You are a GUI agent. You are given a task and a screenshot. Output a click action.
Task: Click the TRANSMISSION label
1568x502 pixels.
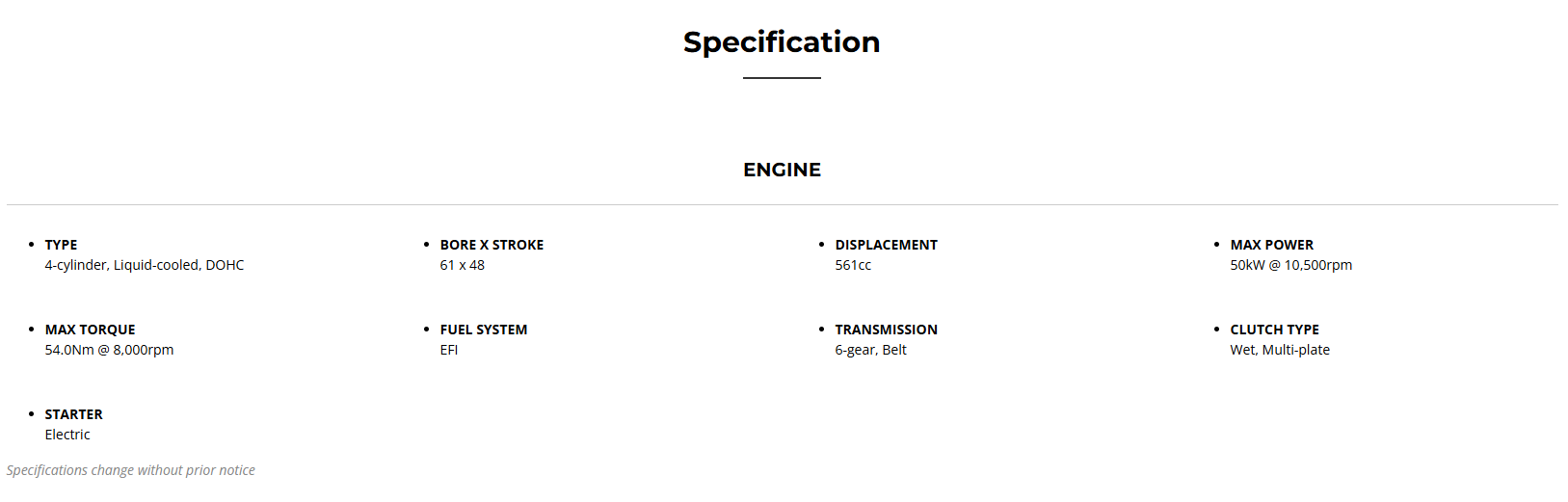pos(886,330)
